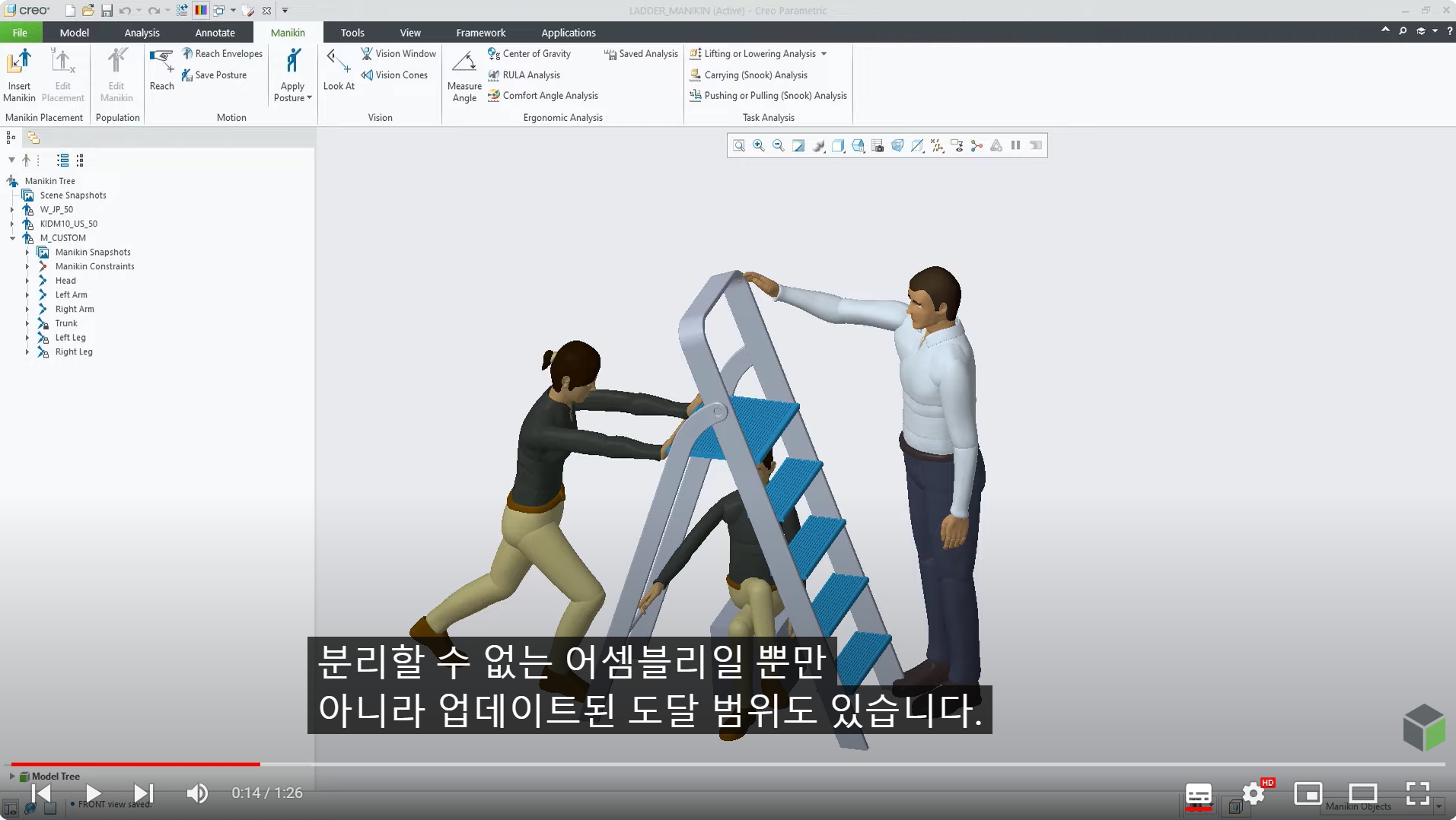Screen dimensions: 1456x820
Task: Select the Measure Angle tool
Action: [x=464, y=76]
